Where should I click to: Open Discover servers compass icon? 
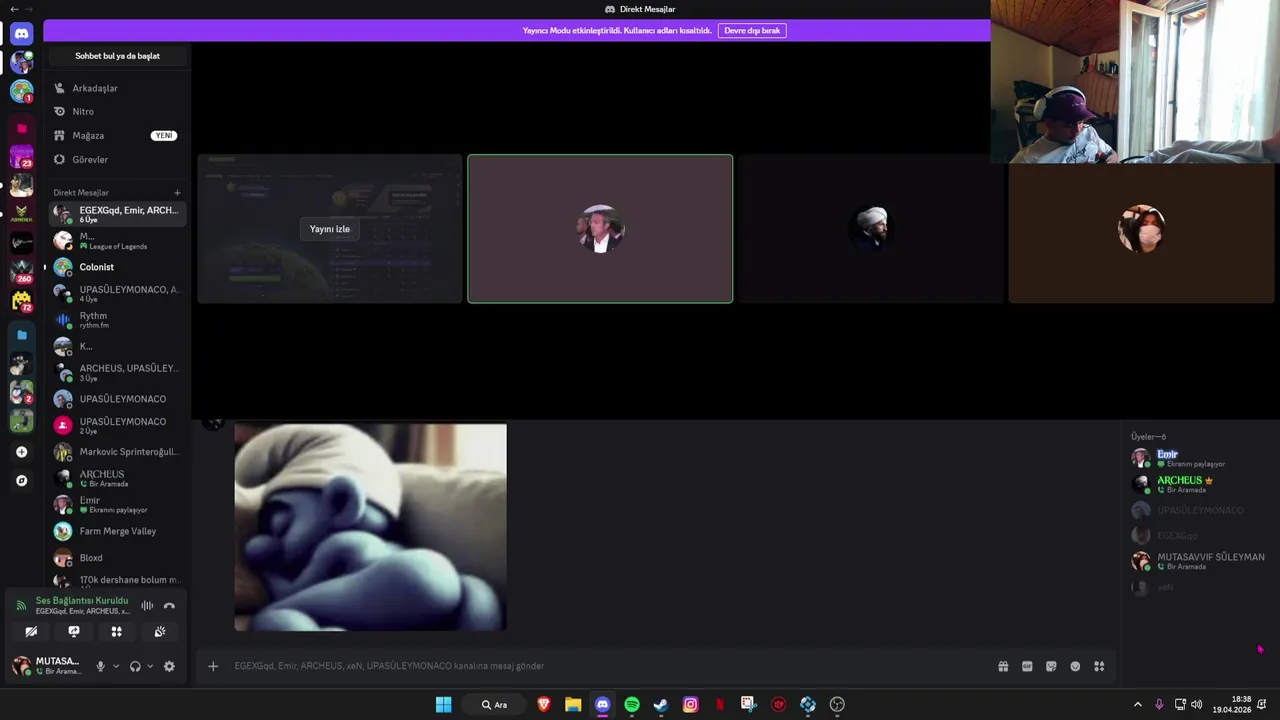(x=21, y=480)
